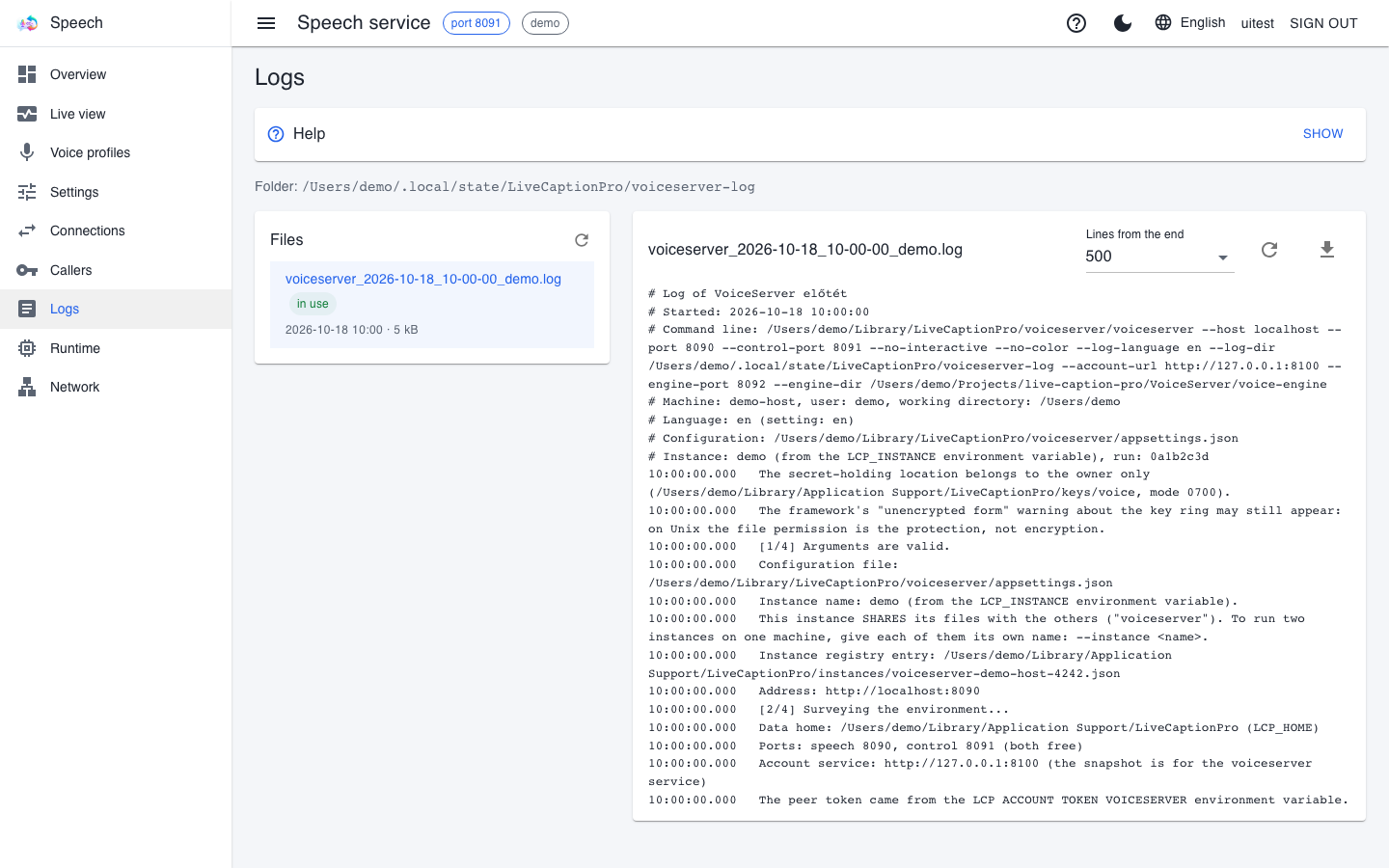Open the Network nav label
This screenshot has width=1389, height=868.
pos(75,387)
